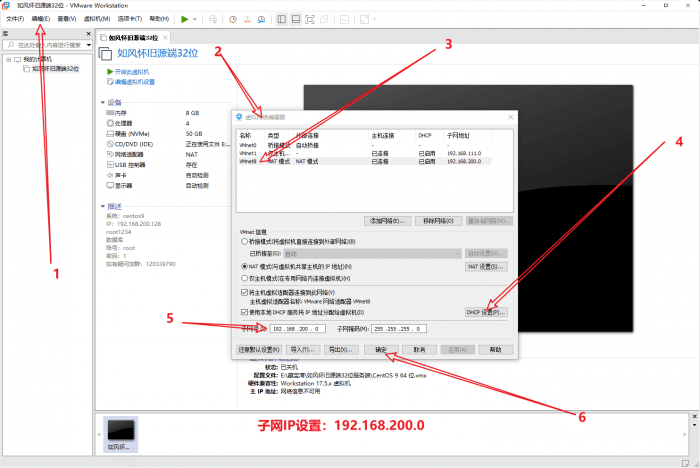Select the host-only mode radio button
700x468 pixels.
pyautogui.click(x=243, y=278)
